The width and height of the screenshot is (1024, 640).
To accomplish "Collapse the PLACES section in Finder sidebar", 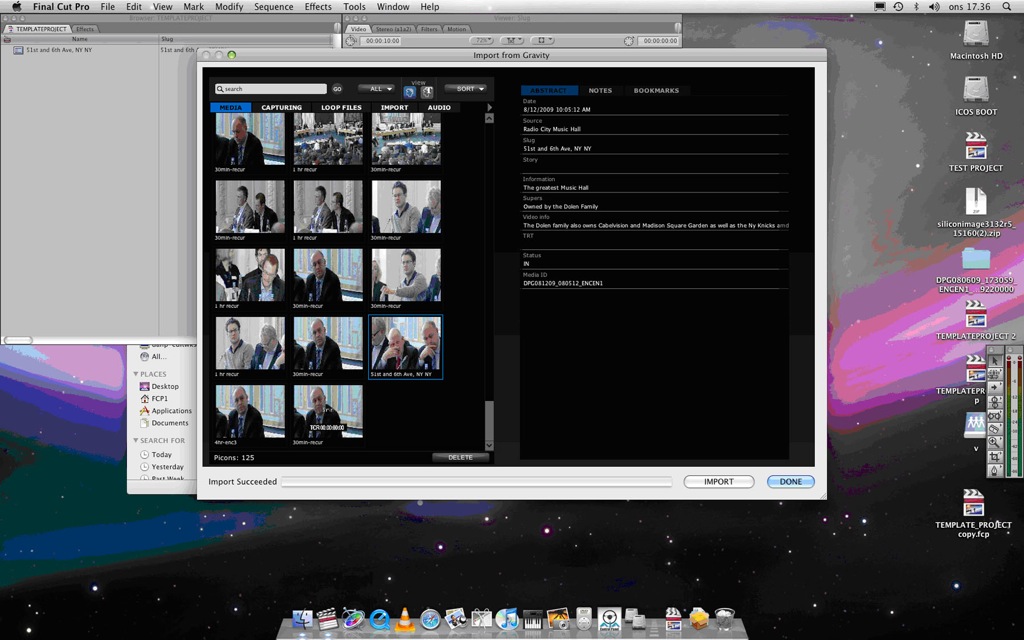I will (136, 374).
